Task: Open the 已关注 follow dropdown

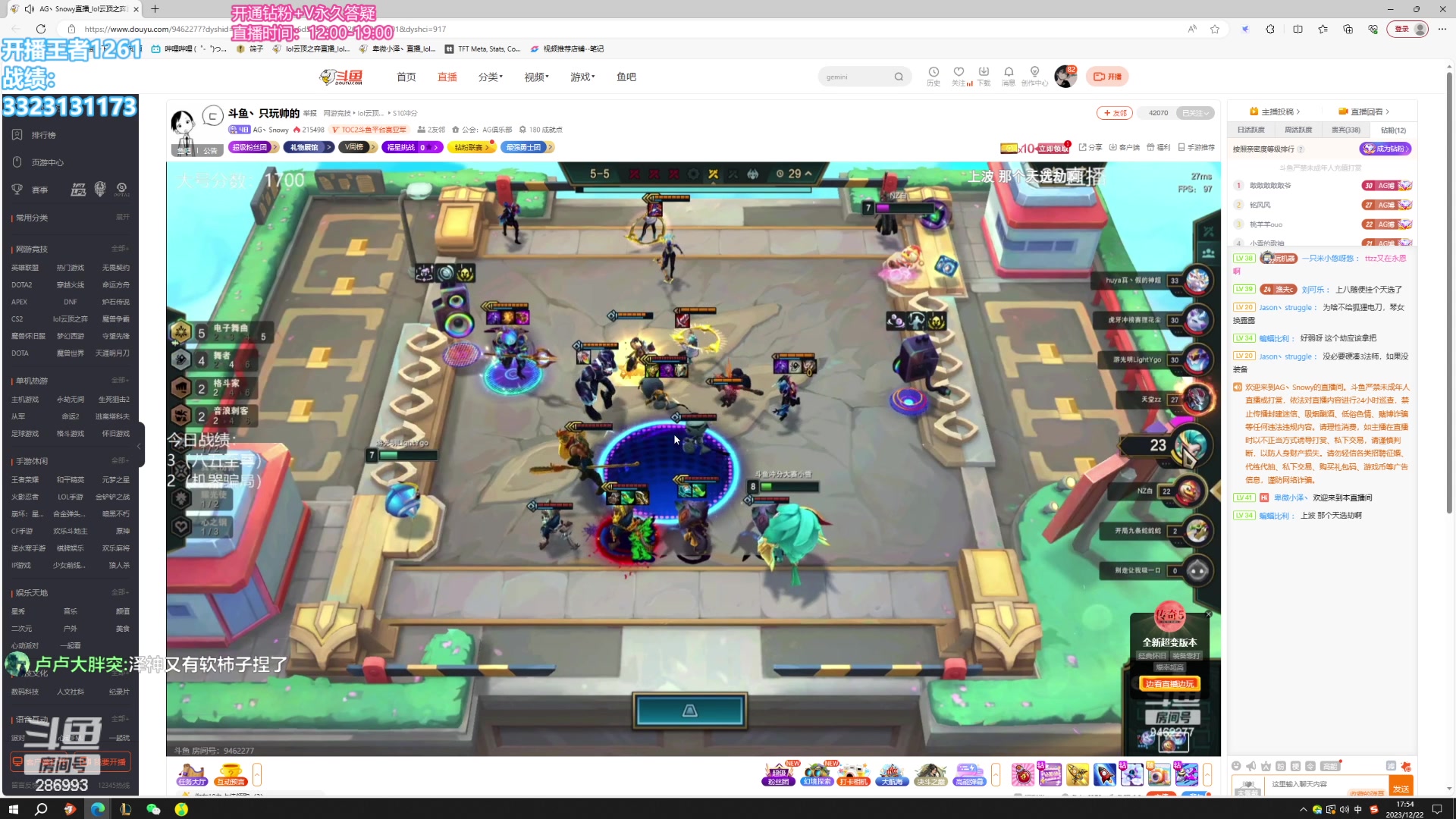Action: click(x=1196, y=113)
